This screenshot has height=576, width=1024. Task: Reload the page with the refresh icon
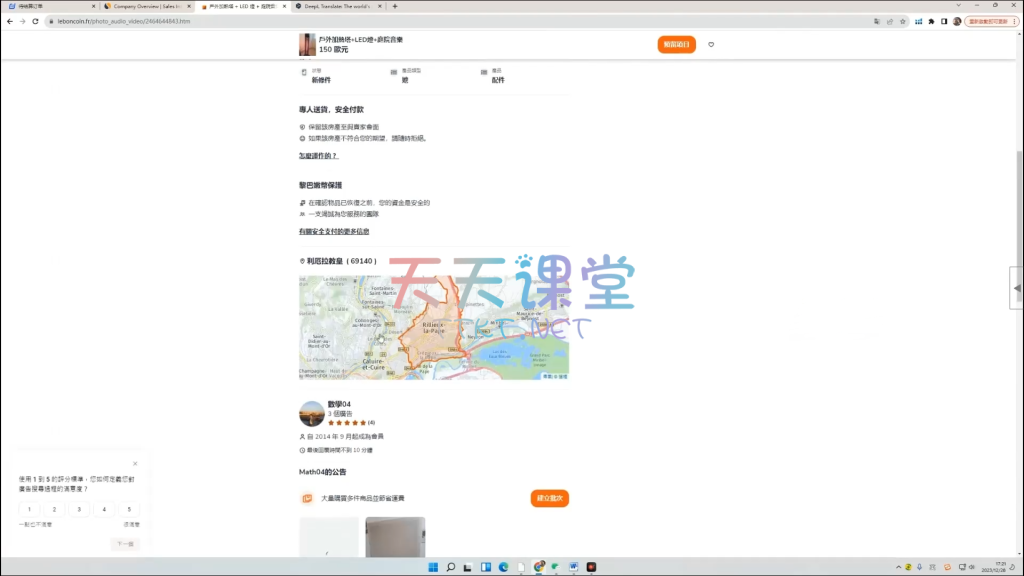tap(36, 20)
